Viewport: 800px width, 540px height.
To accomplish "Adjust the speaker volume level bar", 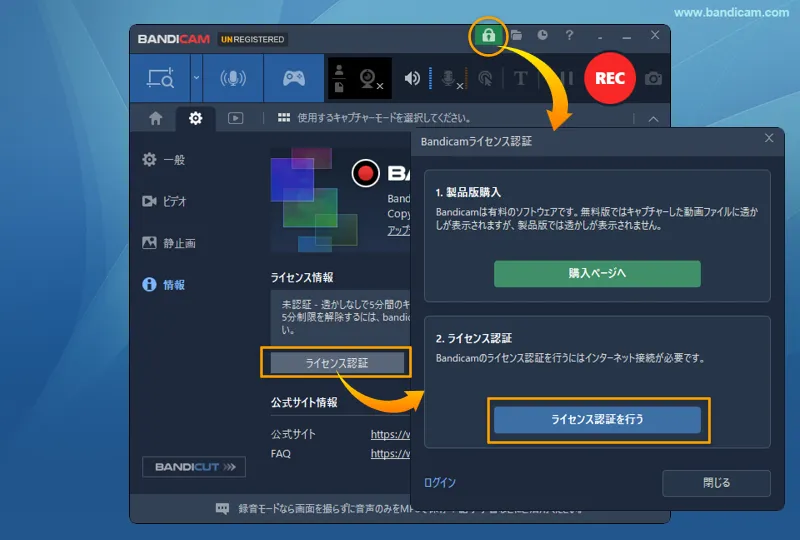I will tap(431, 78).
